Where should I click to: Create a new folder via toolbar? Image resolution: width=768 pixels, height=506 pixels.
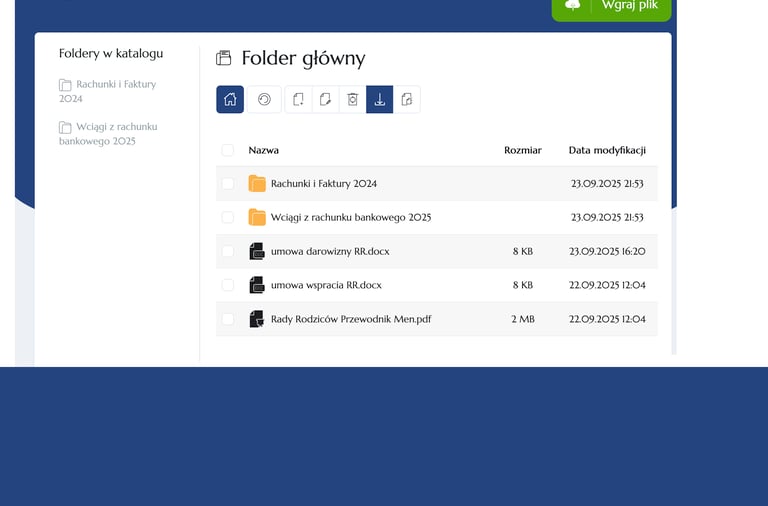(x=298, y=99)
